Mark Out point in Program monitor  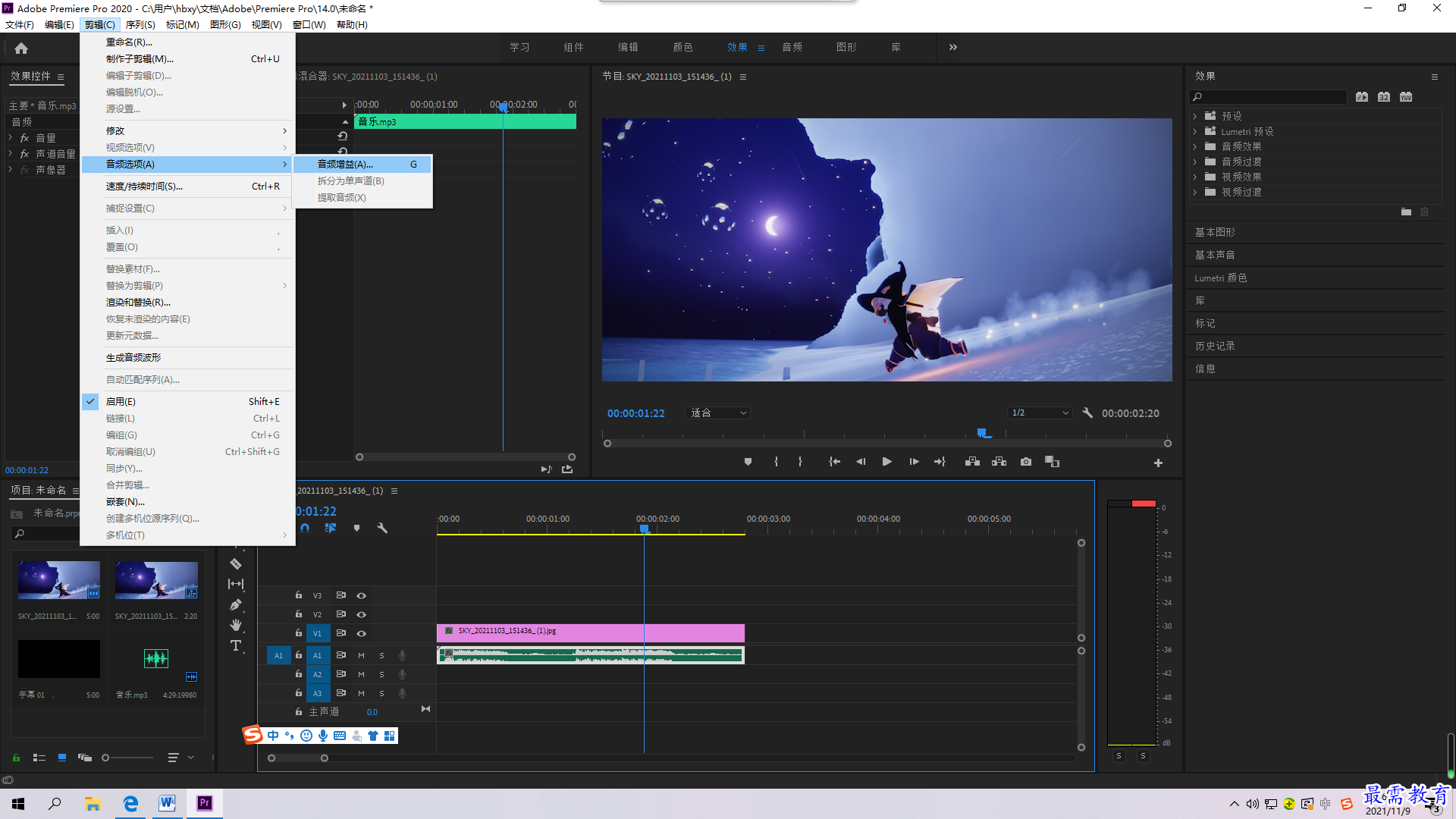(800, 462)
